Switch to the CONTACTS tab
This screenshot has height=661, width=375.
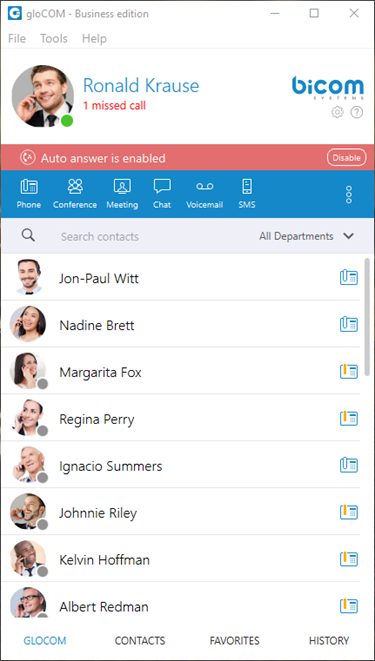click(x=140, y=641)
